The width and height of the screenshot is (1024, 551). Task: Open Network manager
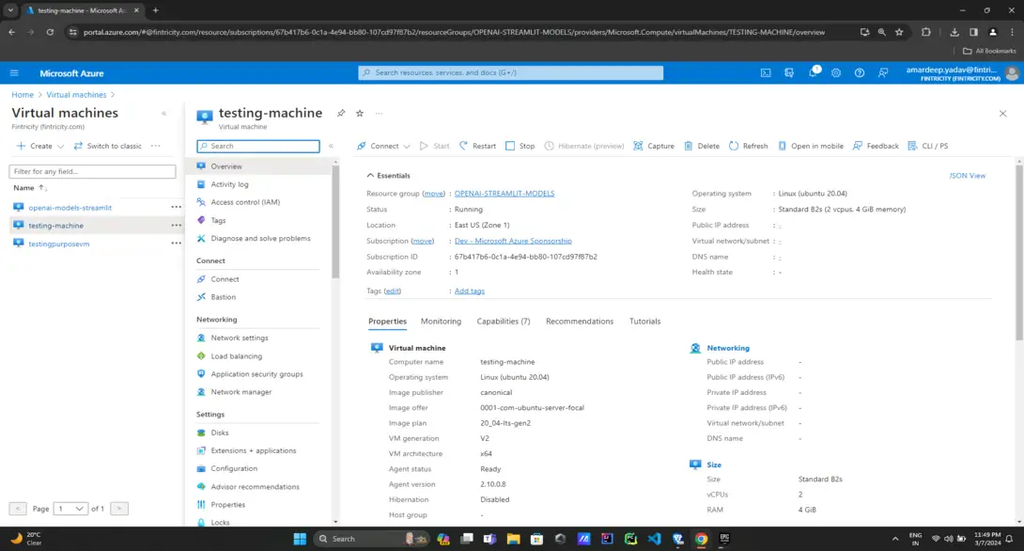[241, 392]
